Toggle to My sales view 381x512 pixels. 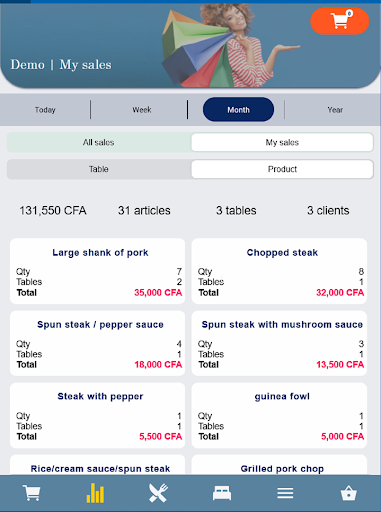[282, 142]
